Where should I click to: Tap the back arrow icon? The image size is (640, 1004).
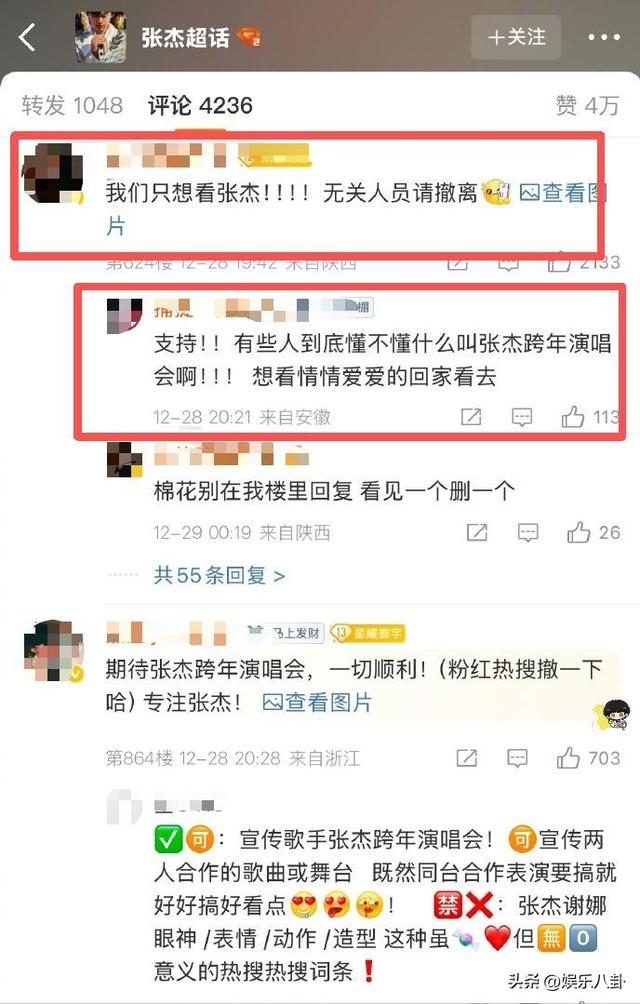point(27,38)
